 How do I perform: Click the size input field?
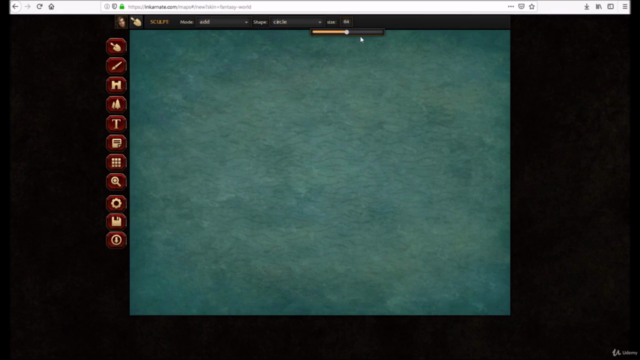[346, 22]
